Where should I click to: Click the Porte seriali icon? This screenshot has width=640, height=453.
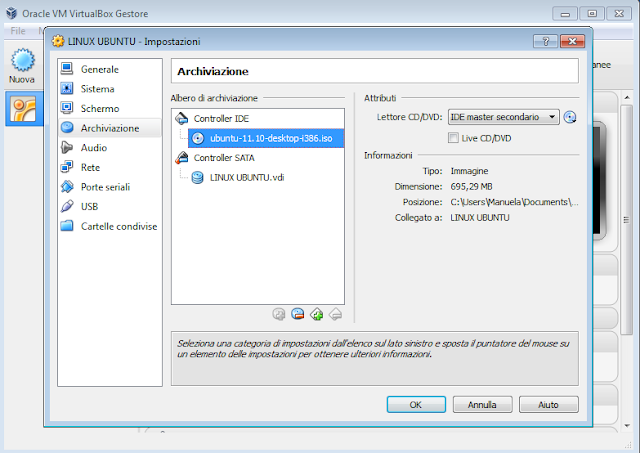[67, 187]
